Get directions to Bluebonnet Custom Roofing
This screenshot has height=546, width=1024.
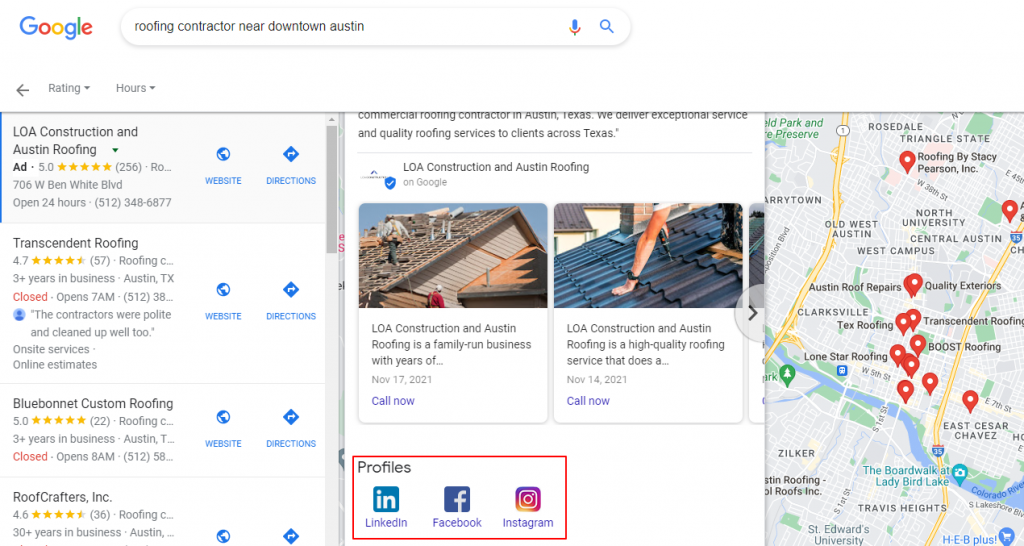[x=291, y=417]
